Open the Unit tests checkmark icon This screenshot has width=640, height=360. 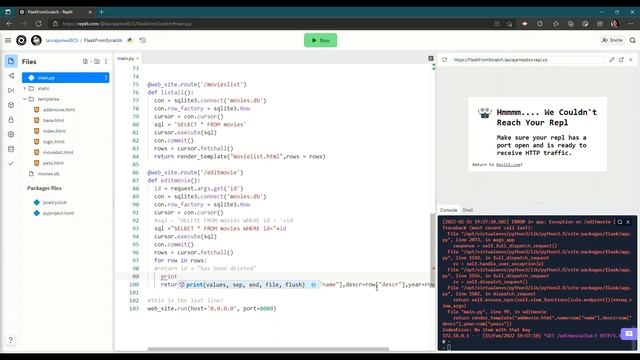(11, 163)
